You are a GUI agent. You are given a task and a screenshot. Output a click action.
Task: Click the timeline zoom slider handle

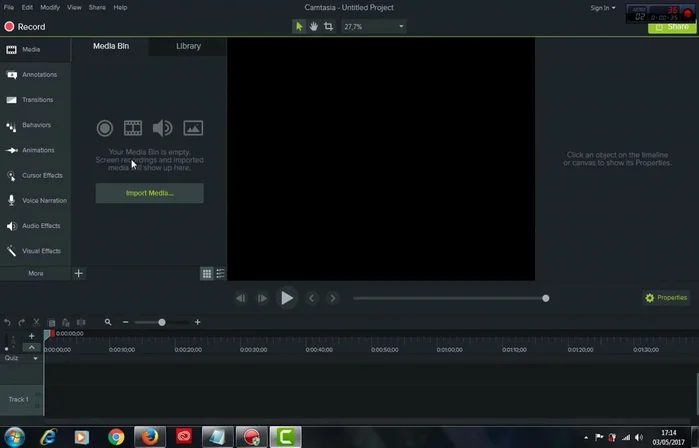point(162,322)
